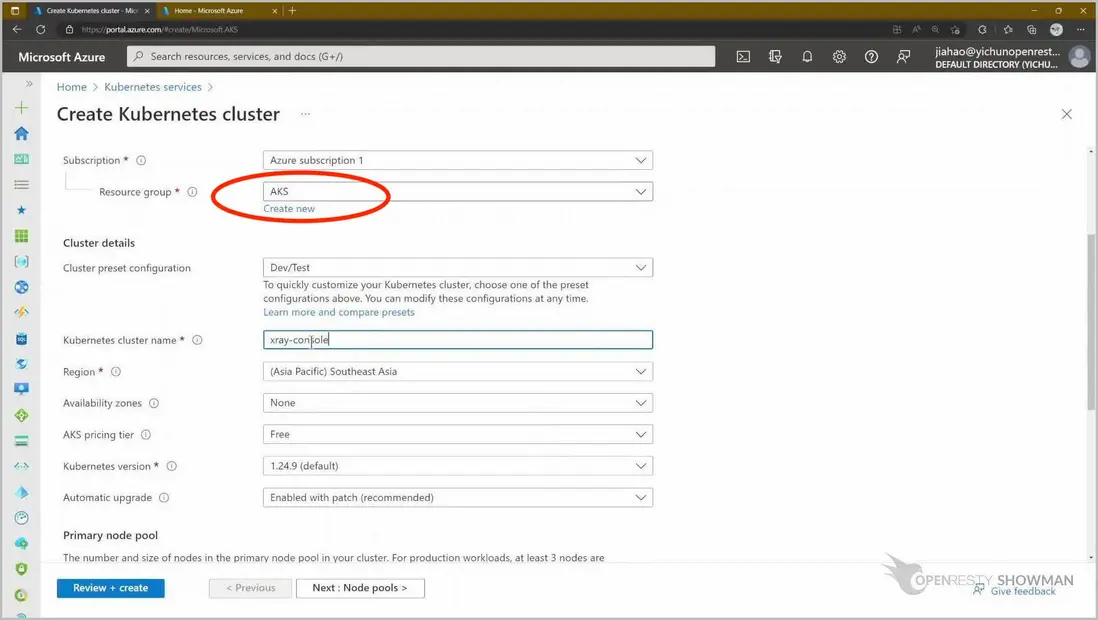Click Kubernetes services breadcrumb
The image size is (1098, 620).
(153, 87)
